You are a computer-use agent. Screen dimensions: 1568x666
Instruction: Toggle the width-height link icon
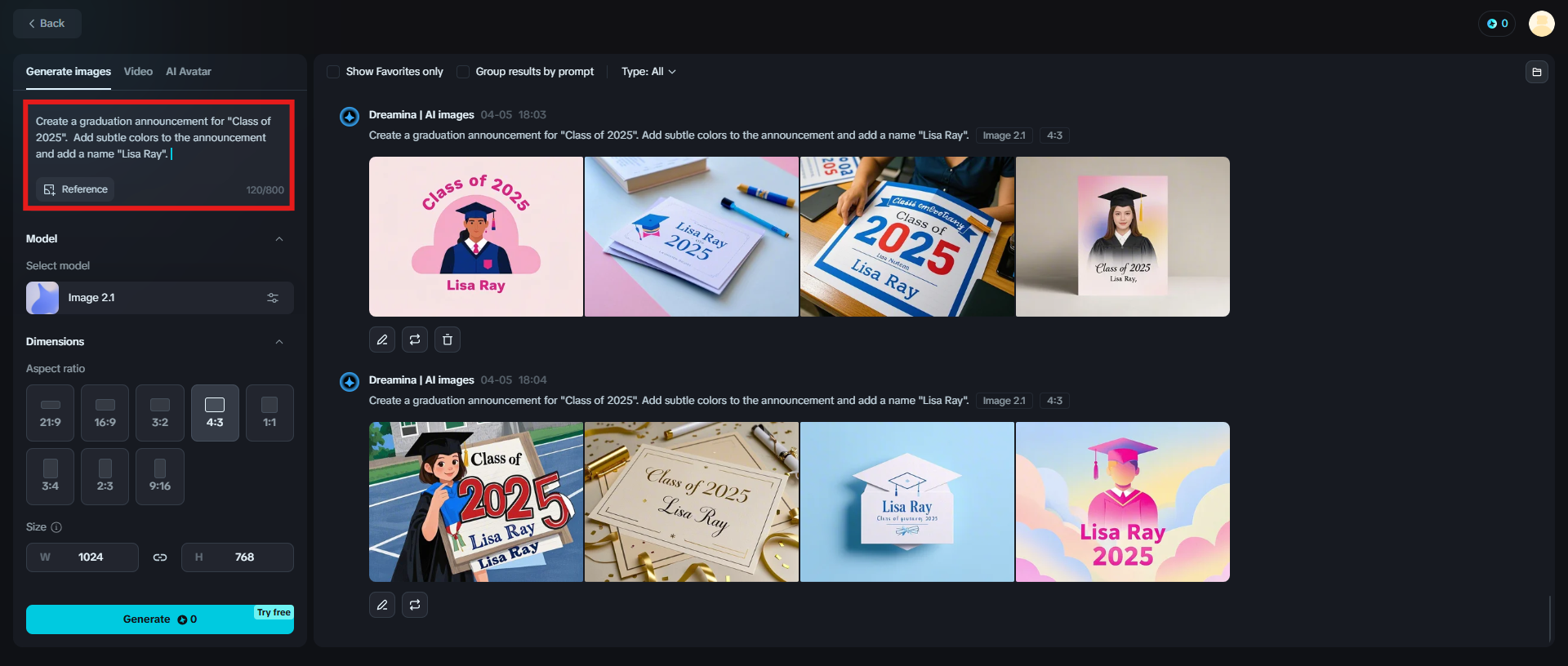click(160, 557)
